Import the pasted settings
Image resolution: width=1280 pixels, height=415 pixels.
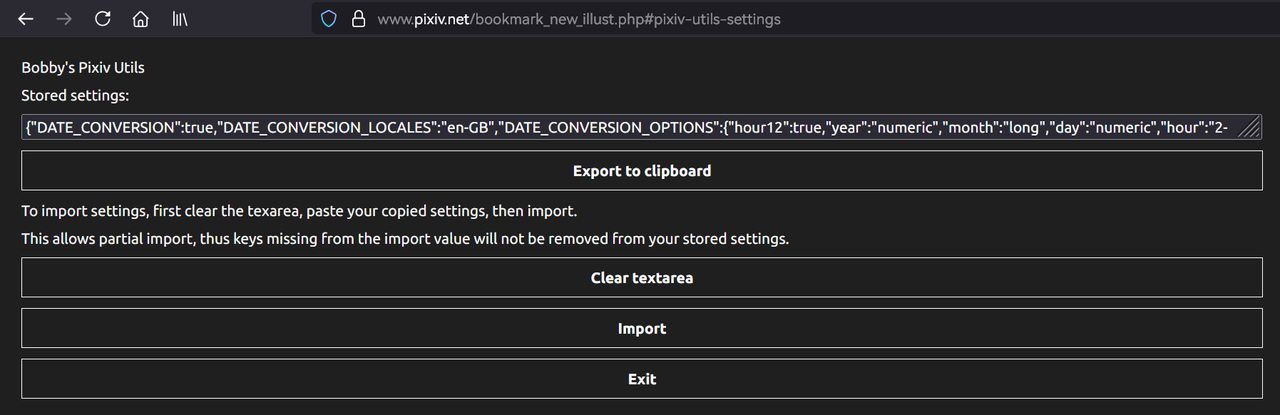(641, 328)
